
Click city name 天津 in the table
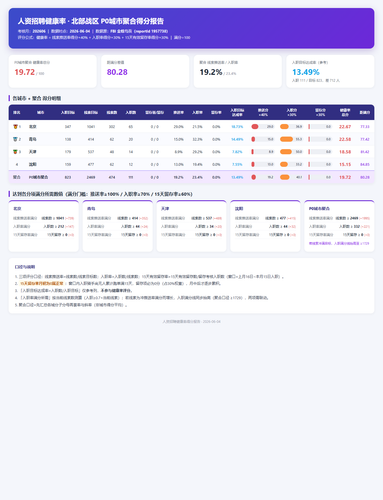[33, 152]
